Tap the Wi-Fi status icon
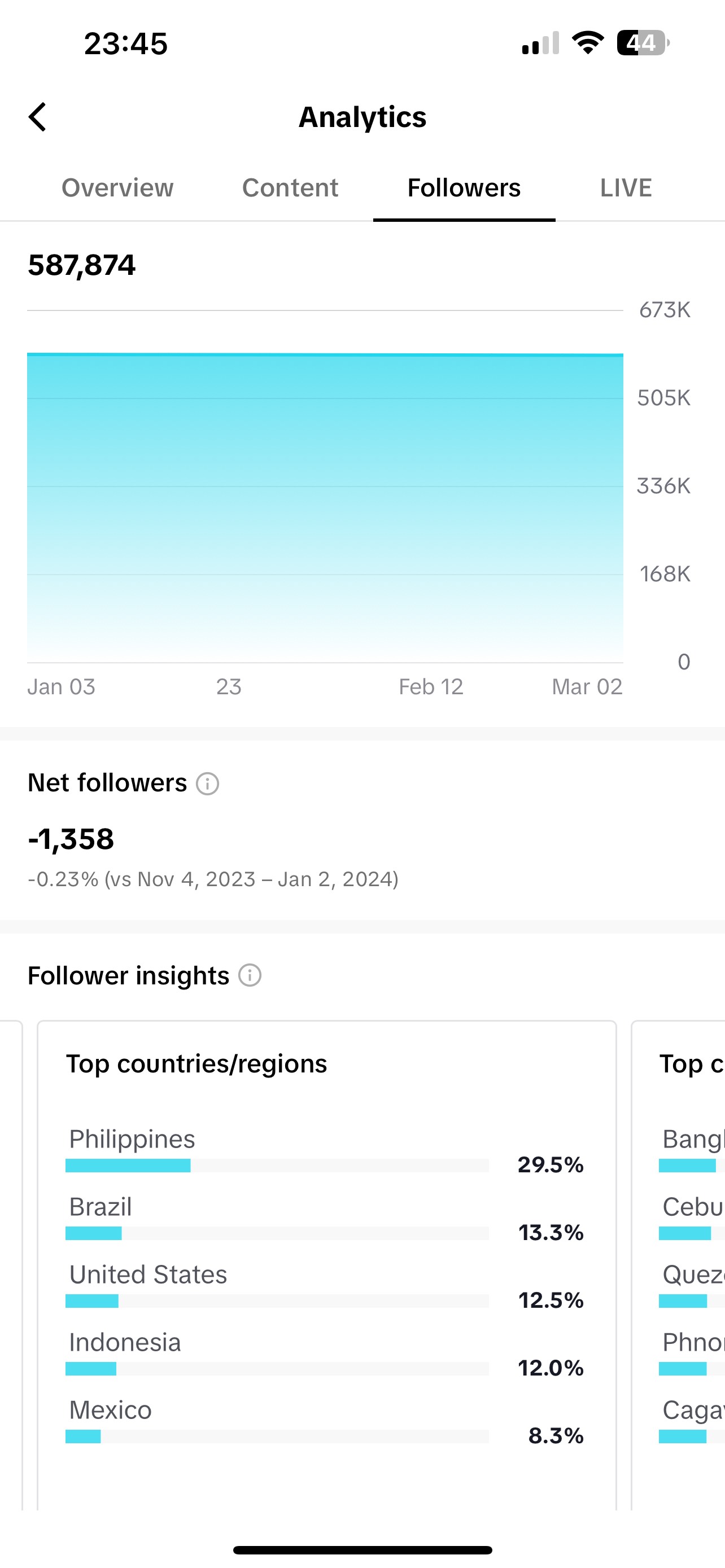 (587, 42)
